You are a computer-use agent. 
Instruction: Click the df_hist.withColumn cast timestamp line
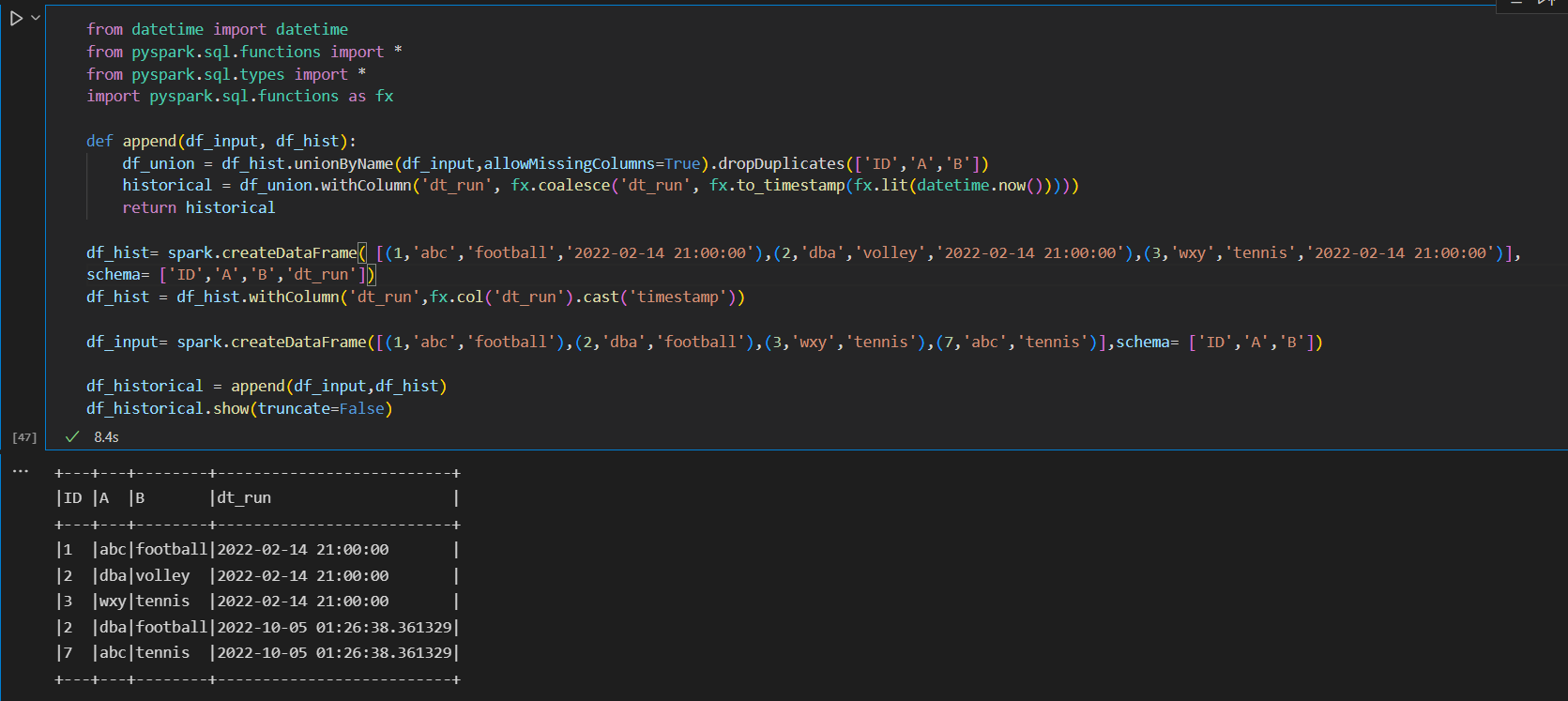click(x=416, y=297)
